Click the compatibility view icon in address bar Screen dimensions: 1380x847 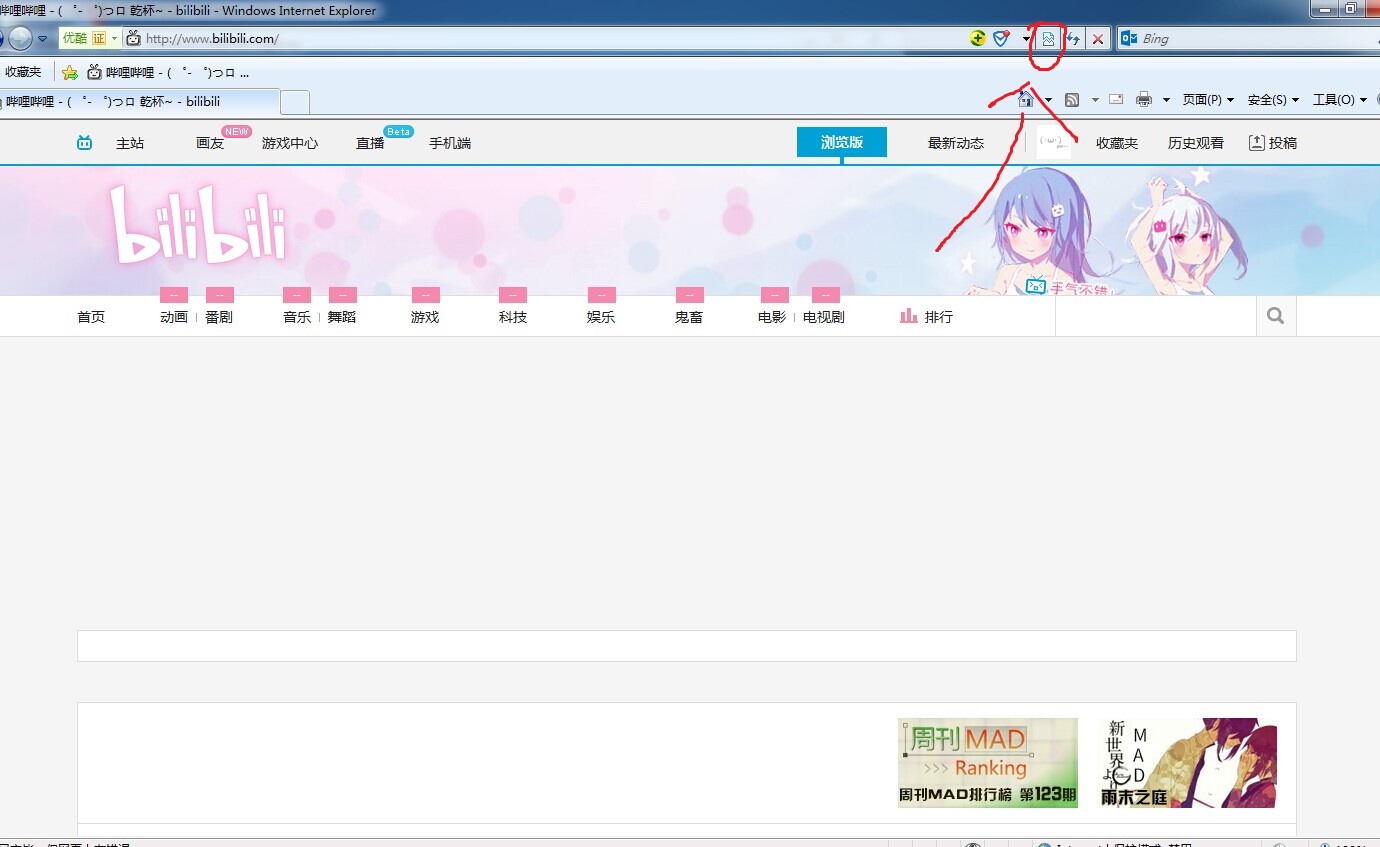(1048, 39)
